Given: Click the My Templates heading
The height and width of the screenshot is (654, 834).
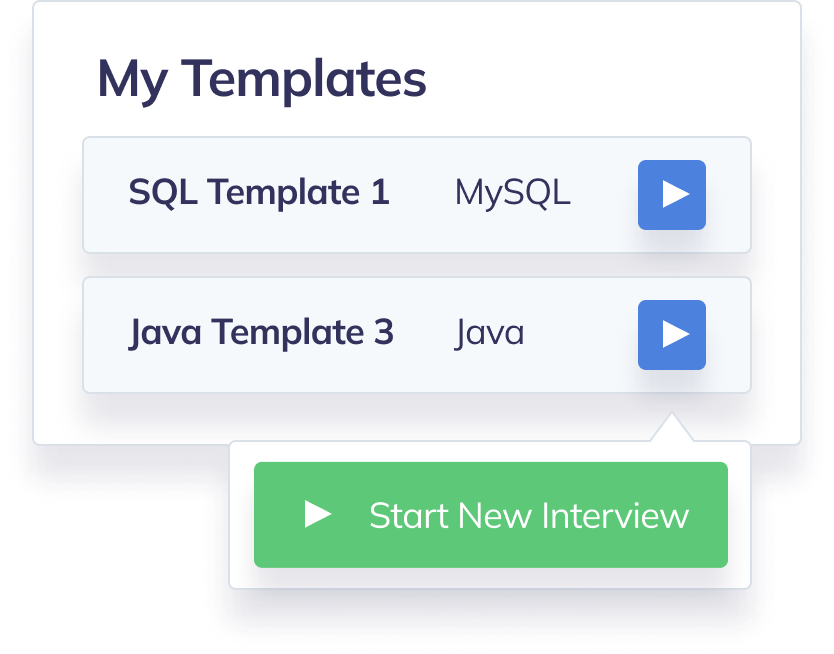Looking at the screenshot, I should (x=261, y=79).
